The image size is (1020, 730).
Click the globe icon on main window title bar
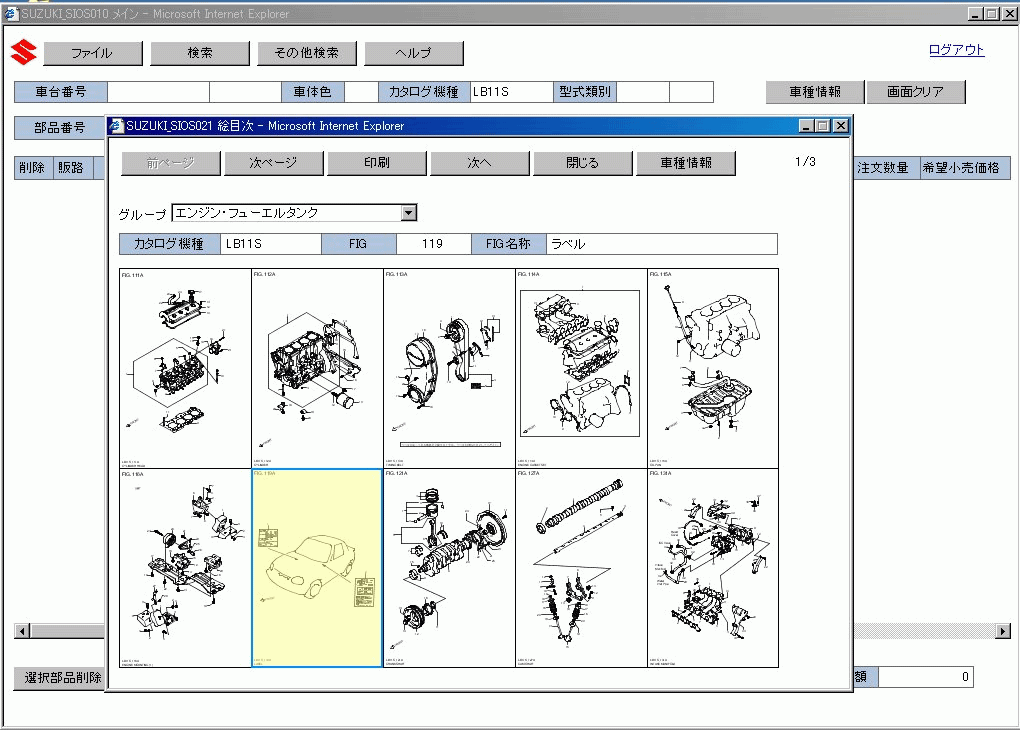[10, 14]
